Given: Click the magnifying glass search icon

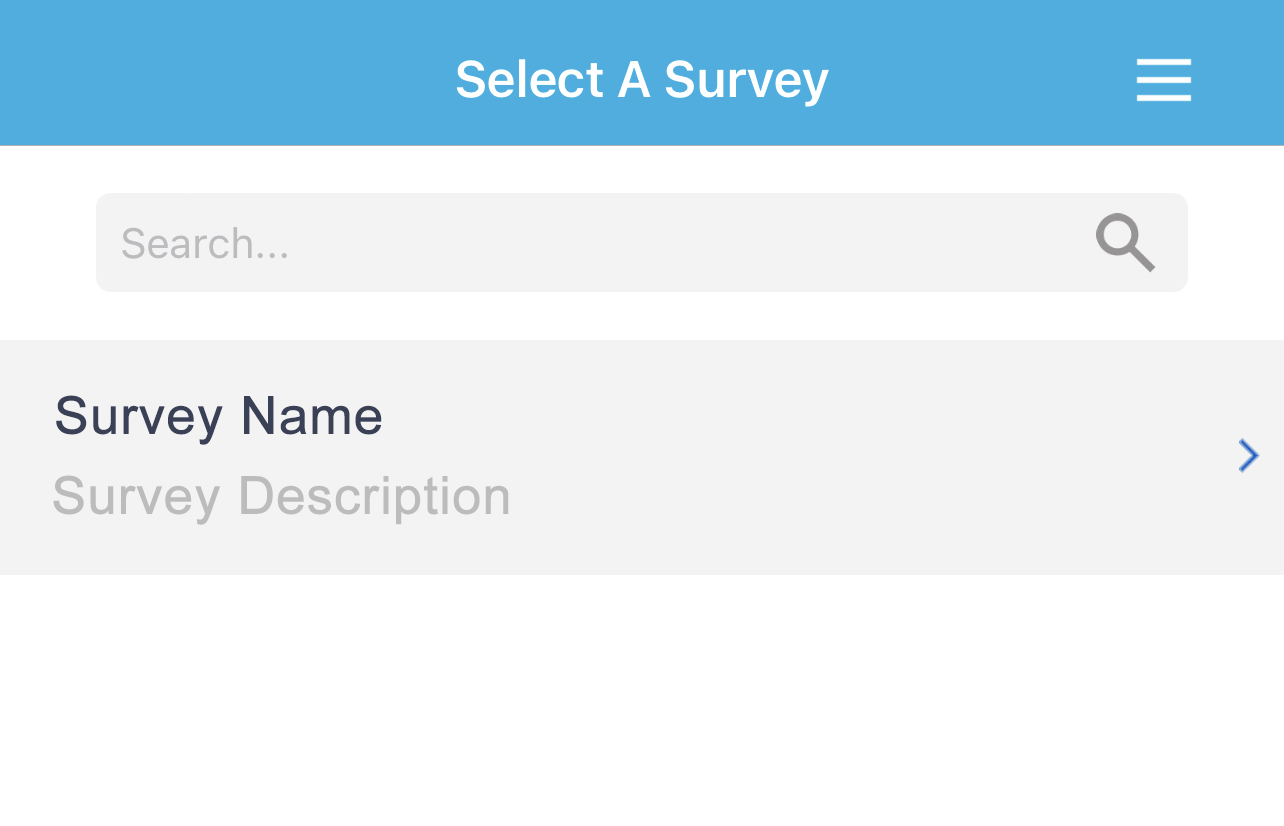Looking at the screenshot, I should point(1125,242).
